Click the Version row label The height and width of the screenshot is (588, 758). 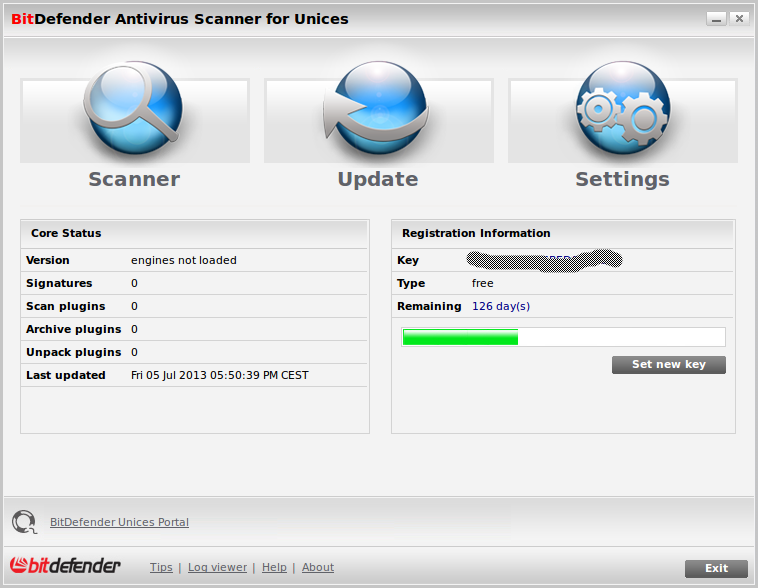tap(48, 260)
